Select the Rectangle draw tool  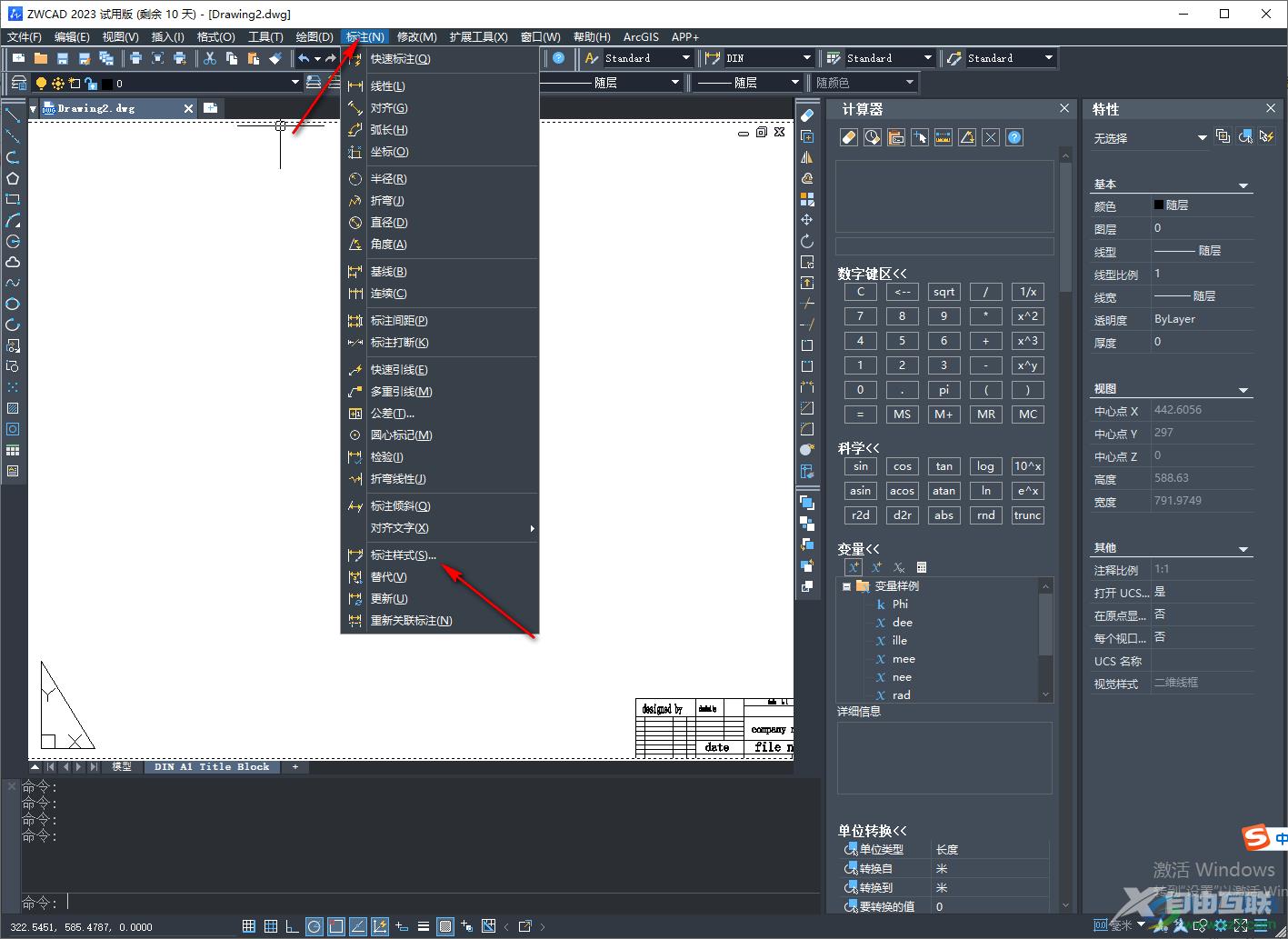13,199
